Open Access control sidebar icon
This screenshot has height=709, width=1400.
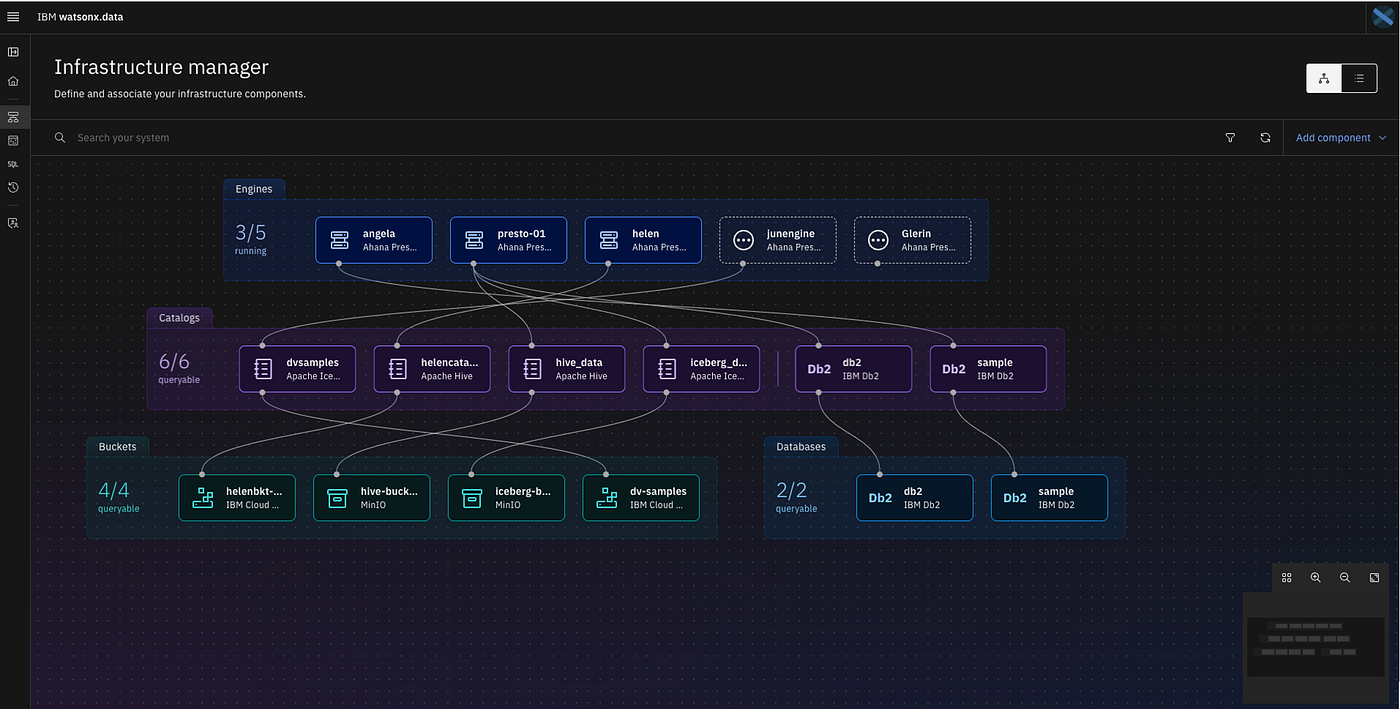13,223
